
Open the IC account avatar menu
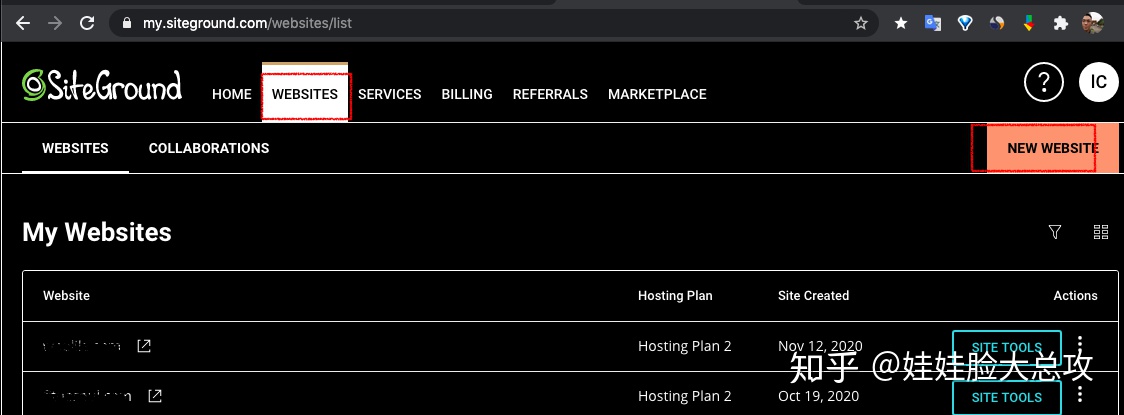click(1098, 82)
